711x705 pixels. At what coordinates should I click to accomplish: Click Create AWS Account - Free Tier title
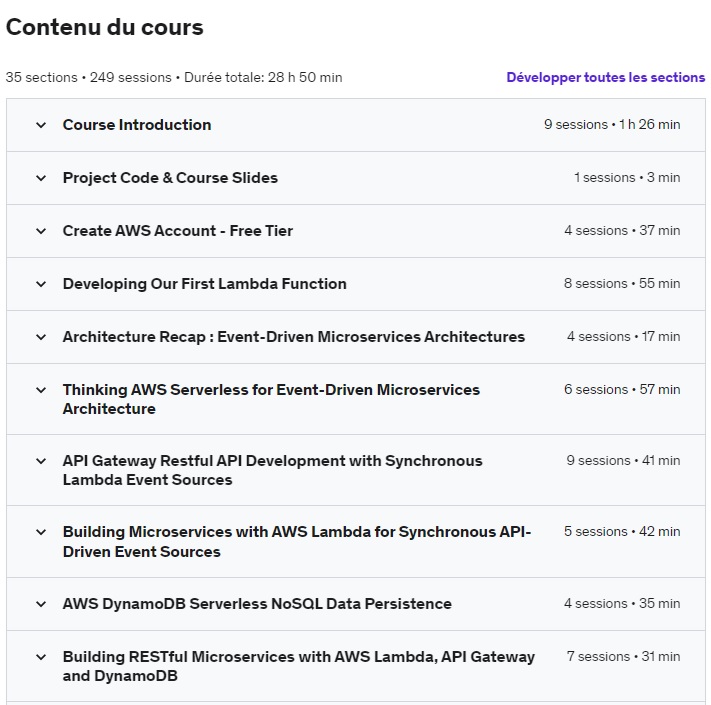[x=178, y=231]
